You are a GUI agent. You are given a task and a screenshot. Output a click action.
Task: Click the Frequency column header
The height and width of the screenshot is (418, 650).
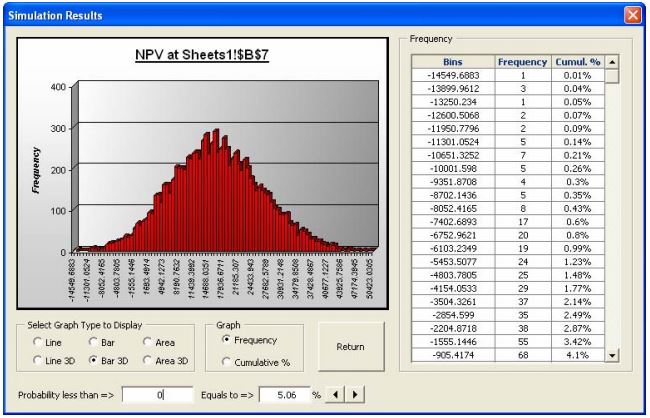click(523, 62)
